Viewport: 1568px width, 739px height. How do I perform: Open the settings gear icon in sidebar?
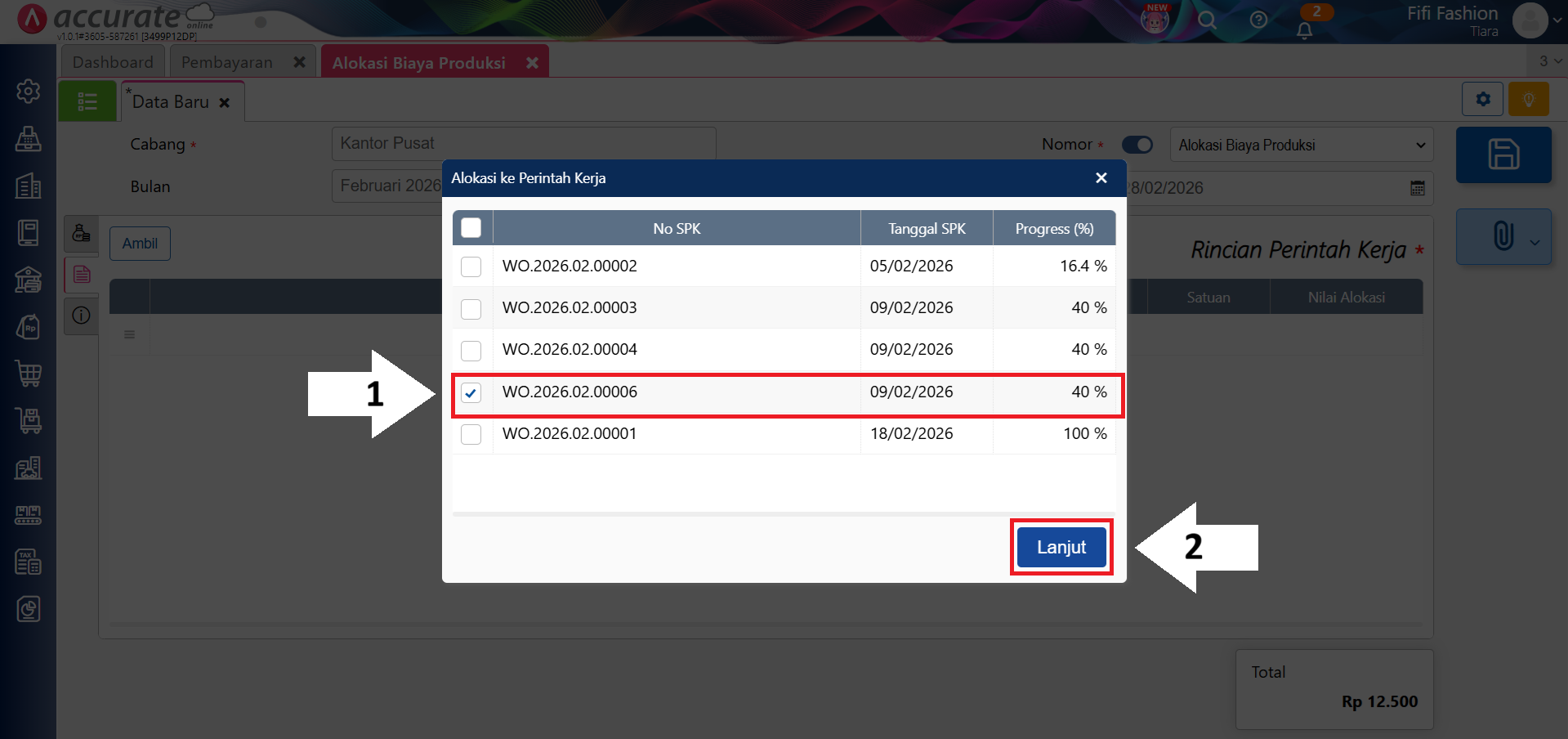(x=29, y=91)
